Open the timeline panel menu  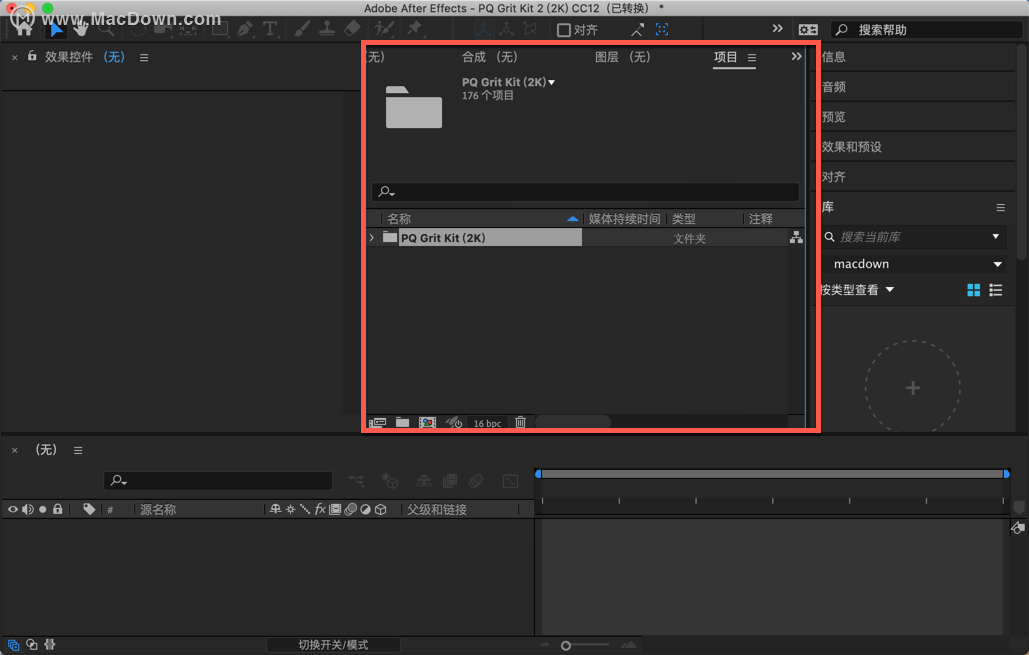point(78,450)
